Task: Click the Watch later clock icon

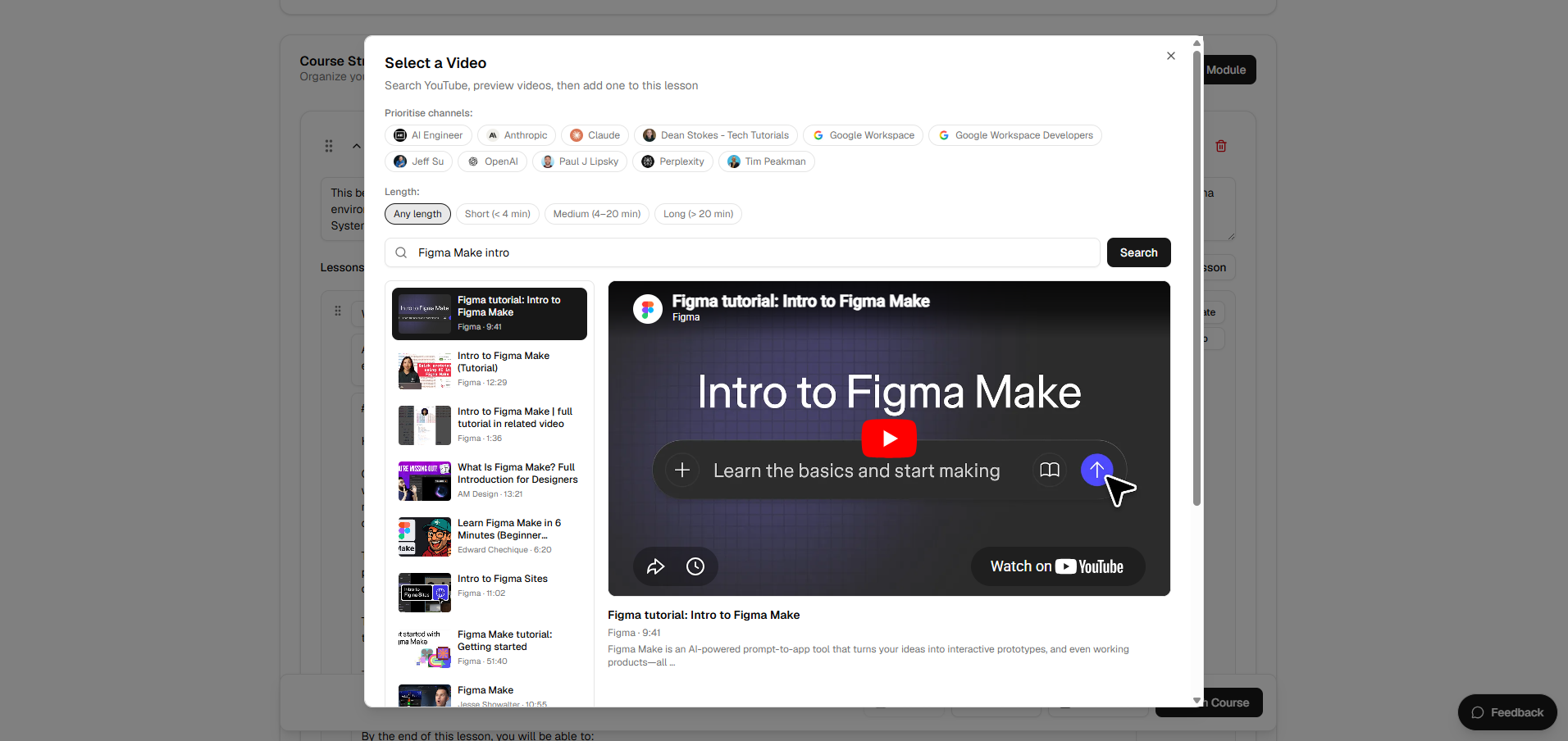Action: pyautogui.click(x=695, y=566)
